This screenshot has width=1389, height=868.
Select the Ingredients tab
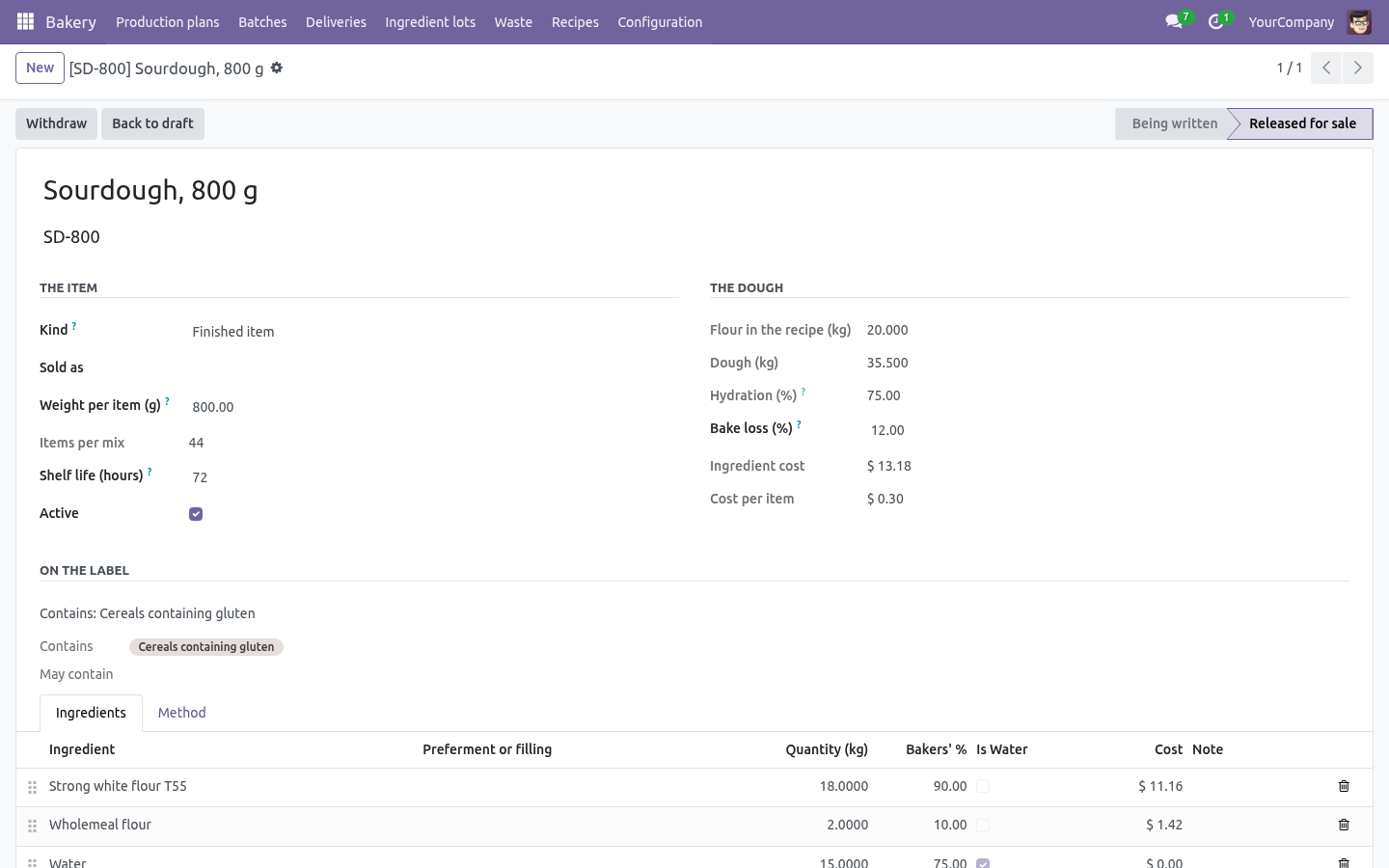91,713
